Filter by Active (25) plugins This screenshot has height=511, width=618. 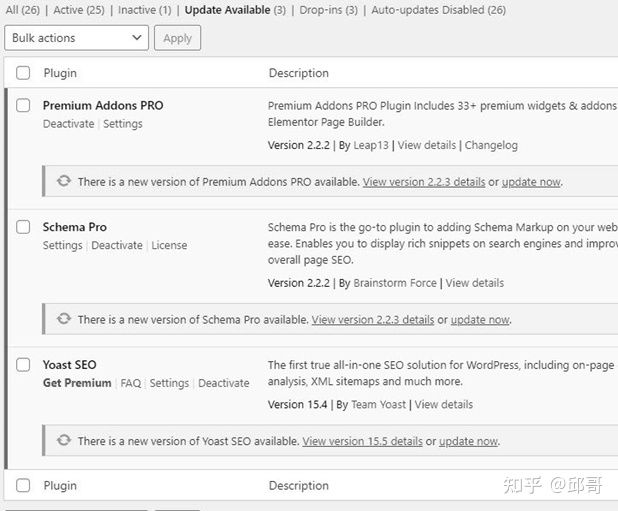click(x=79, y=10)
